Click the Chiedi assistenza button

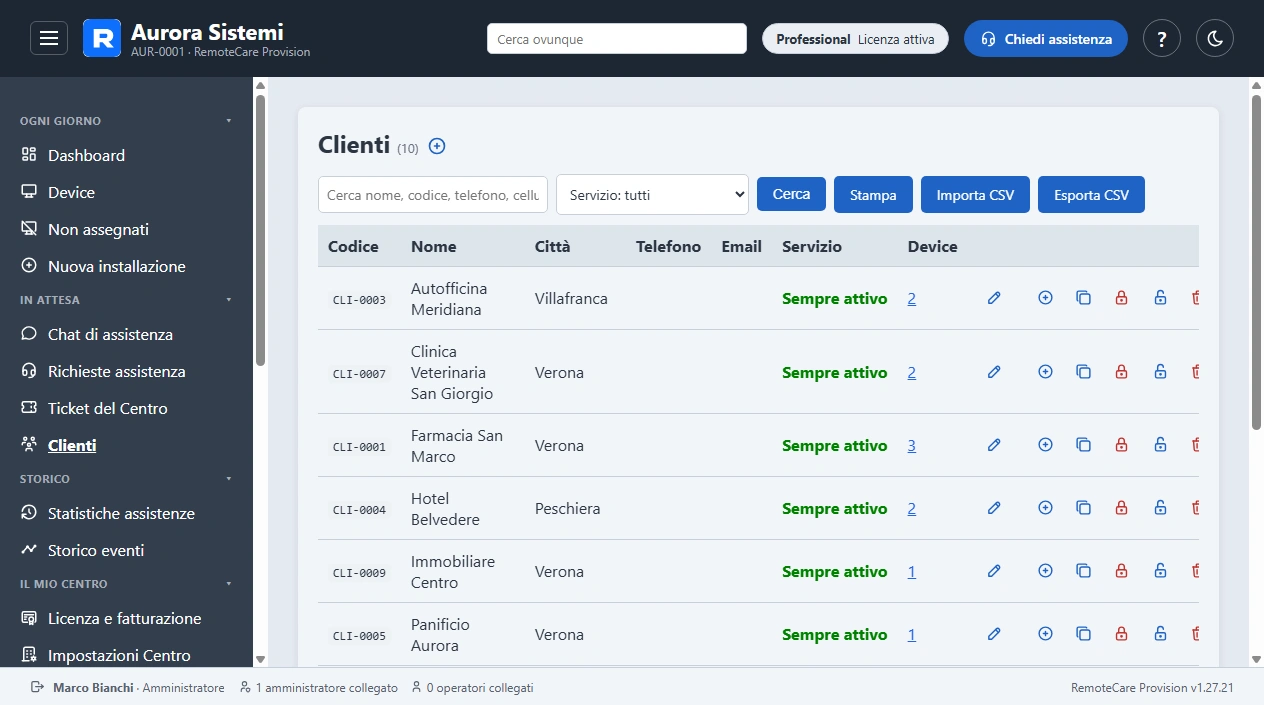click(x=1046, y=39)
